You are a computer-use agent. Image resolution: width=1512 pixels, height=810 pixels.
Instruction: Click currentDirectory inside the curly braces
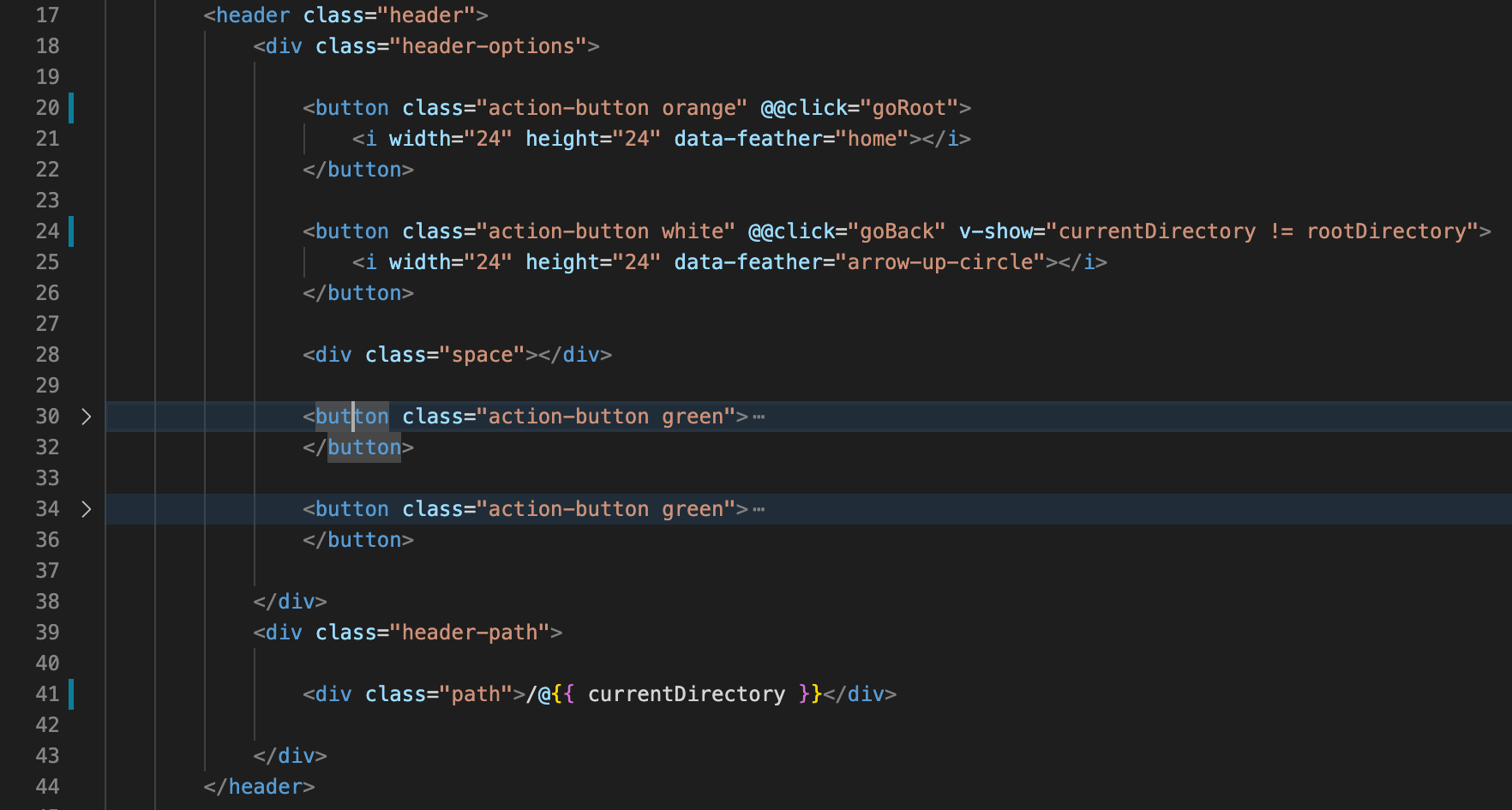point(686,694)
